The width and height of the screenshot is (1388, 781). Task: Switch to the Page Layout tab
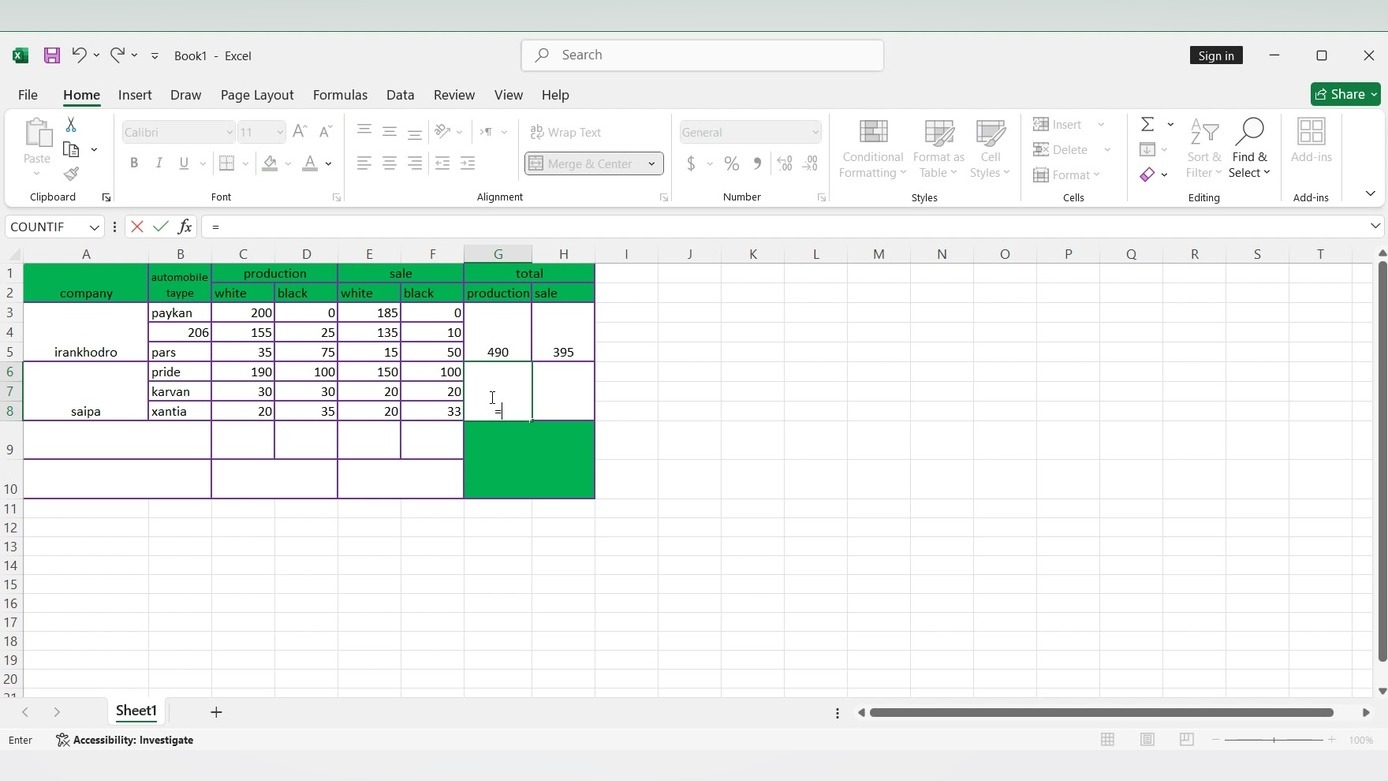coord(257,95)
